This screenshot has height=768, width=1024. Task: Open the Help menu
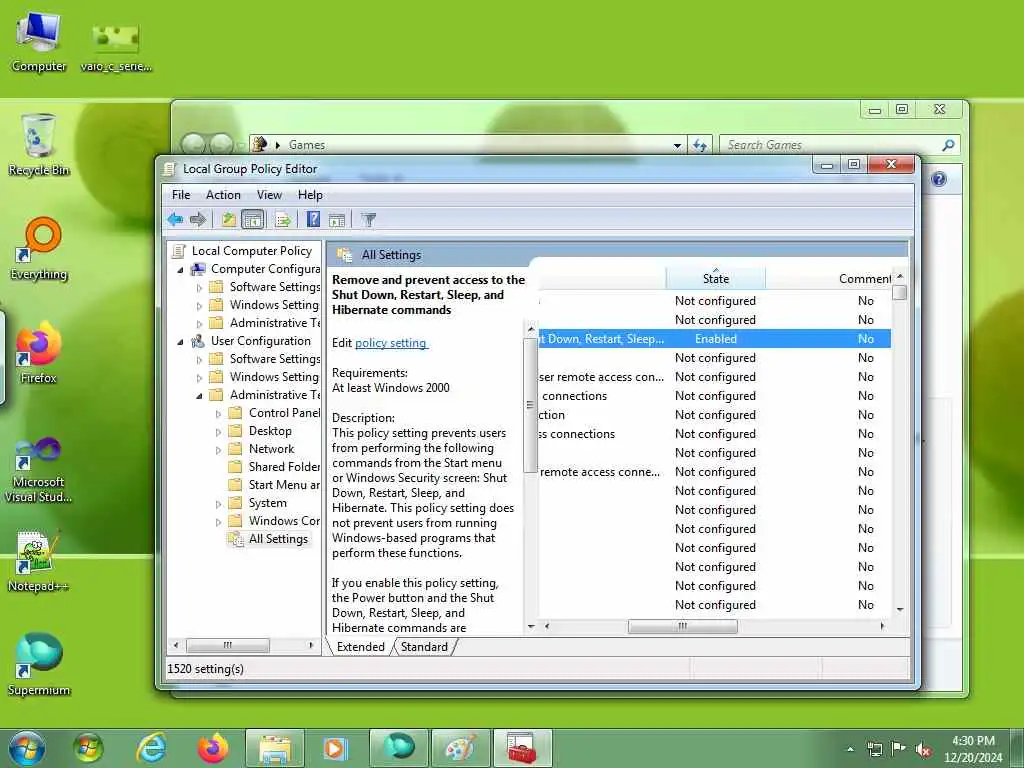click(x=310, y=195)
